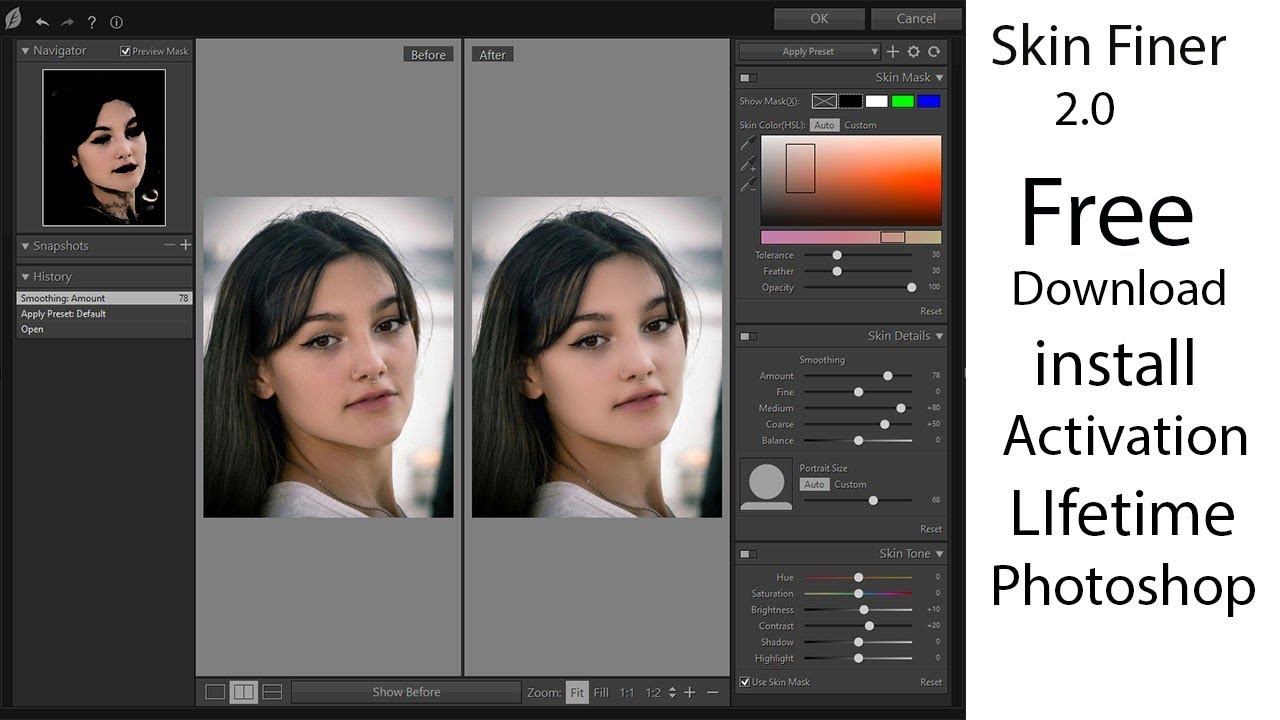Click the Smoothing Amount slider handle
This screenshot has height=720, width=1280.
tap(888, 376)
